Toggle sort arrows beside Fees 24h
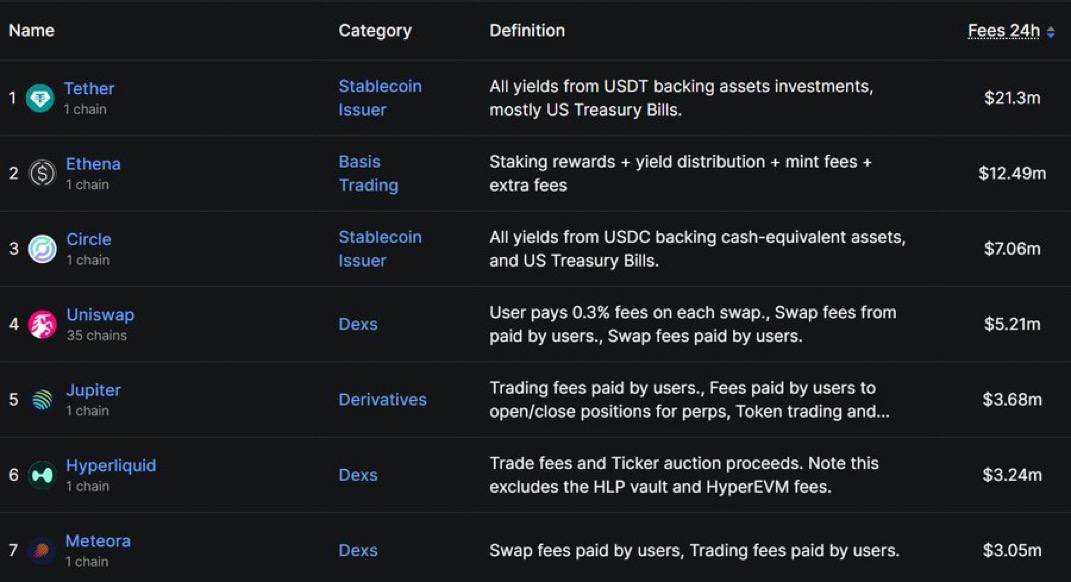 [1051, 32]
